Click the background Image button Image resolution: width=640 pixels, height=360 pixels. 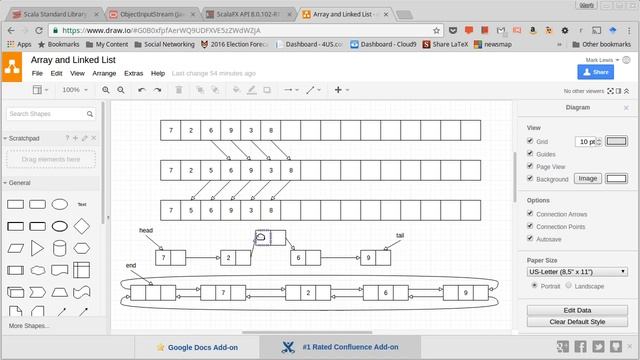(588, 178)
